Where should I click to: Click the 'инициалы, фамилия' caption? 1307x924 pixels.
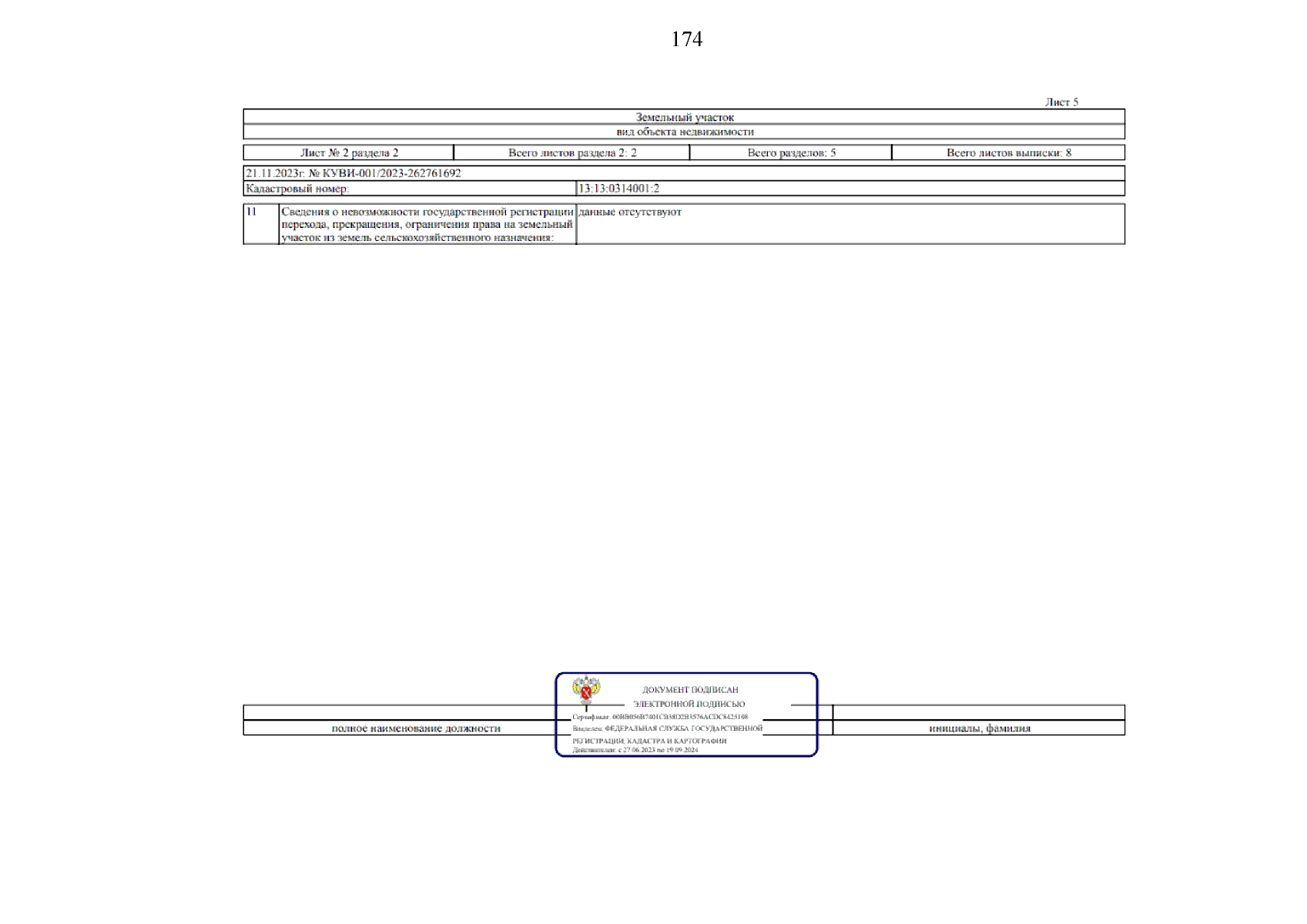tap(980, 728)
